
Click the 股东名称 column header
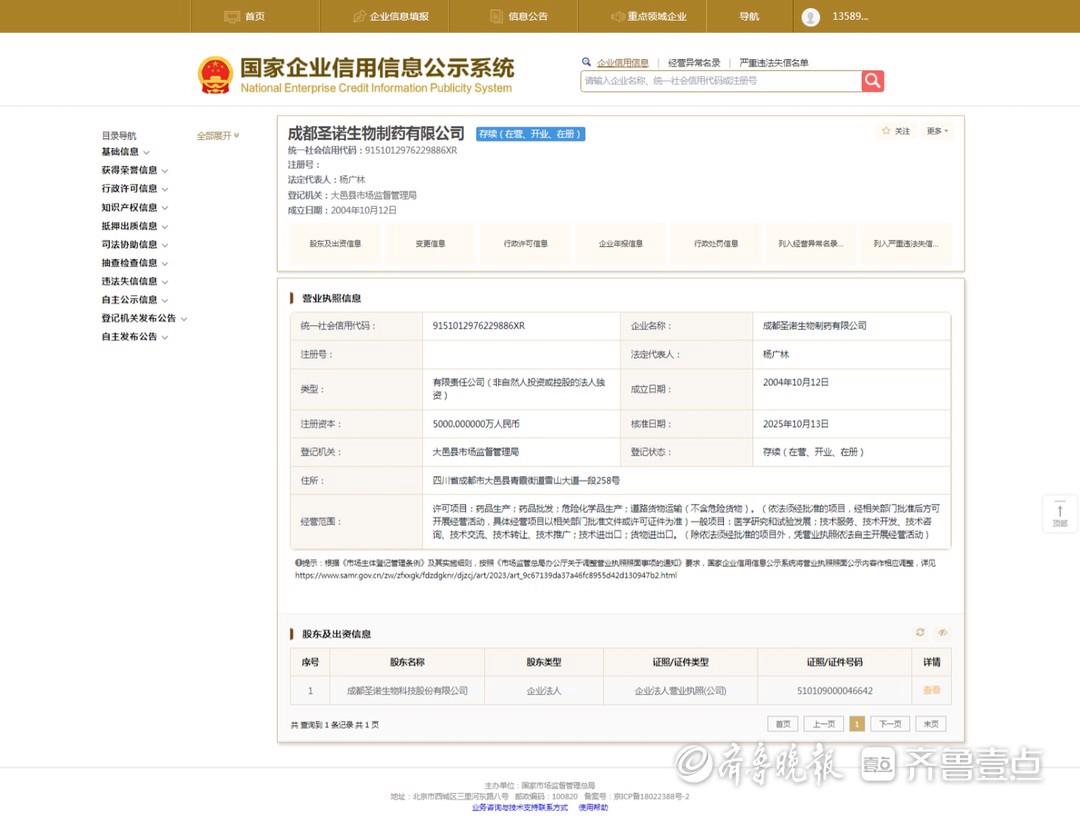pos(407,662)
